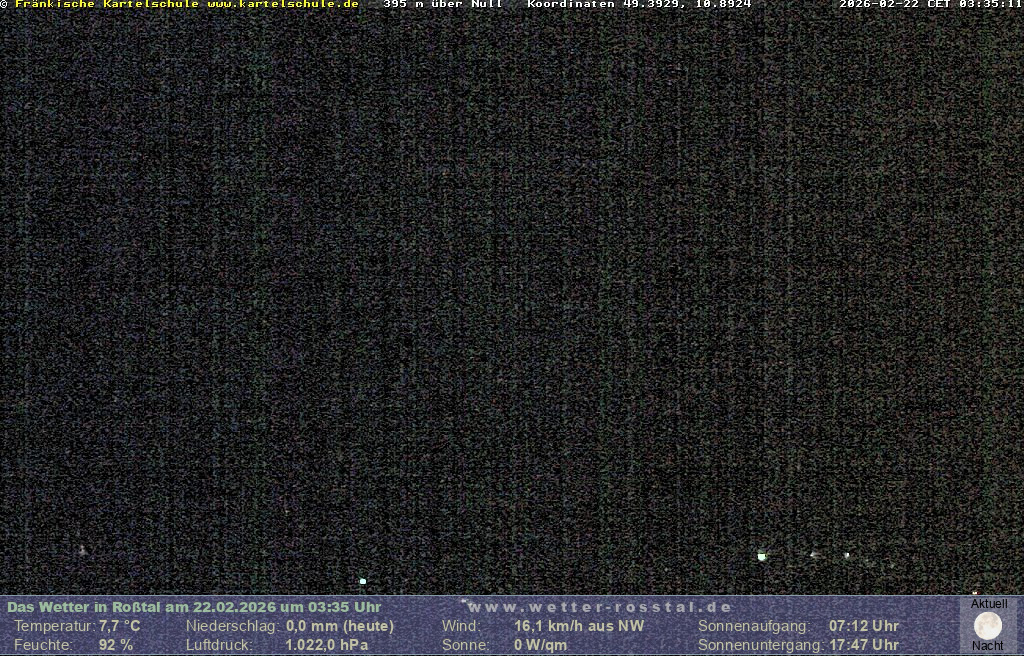This screenshot has height=656, width=1024.
Task: Click the Sonnenaufgang time 07:12 Uhr
Action: pyautogui.click(x=863, y=626)
